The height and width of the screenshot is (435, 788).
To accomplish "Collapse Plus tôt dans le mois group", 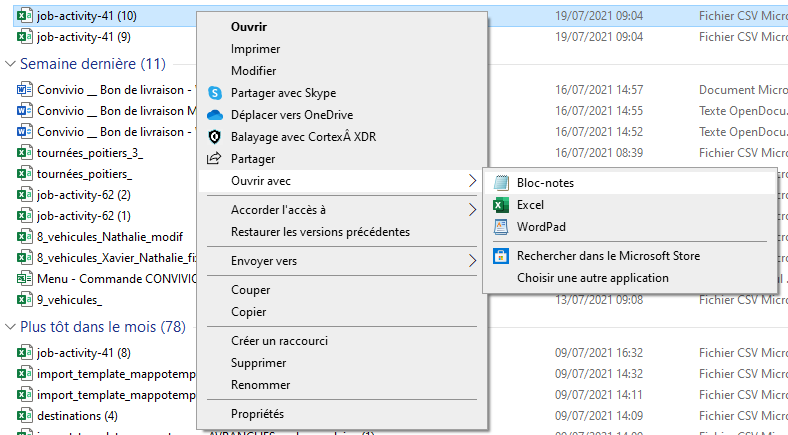I will pos(11,327).
